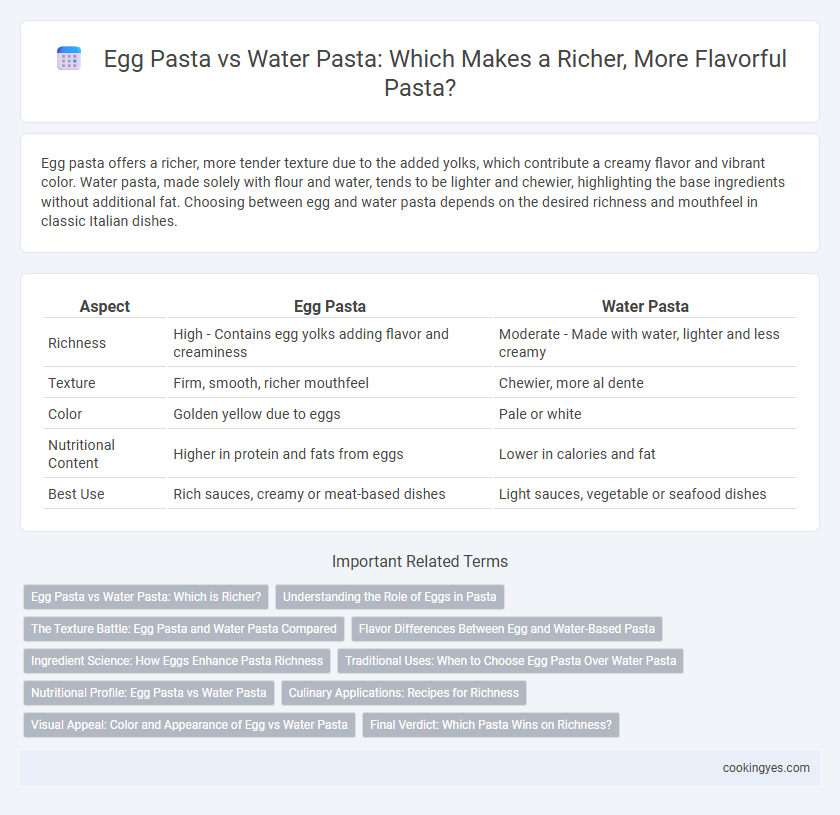The height and width of the screenshot is (815, 840).
Task: Open 'Egg Pasta vs Water Pasta: Which is Richer?' tag
Action: pos(146,597)
